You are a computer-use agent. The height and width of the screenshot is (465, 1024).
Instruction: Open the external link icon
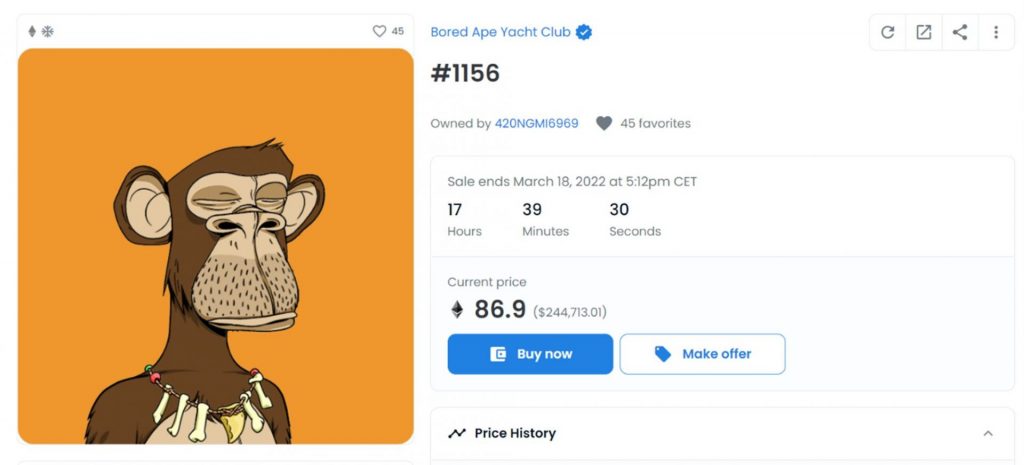tap(923, 32)
